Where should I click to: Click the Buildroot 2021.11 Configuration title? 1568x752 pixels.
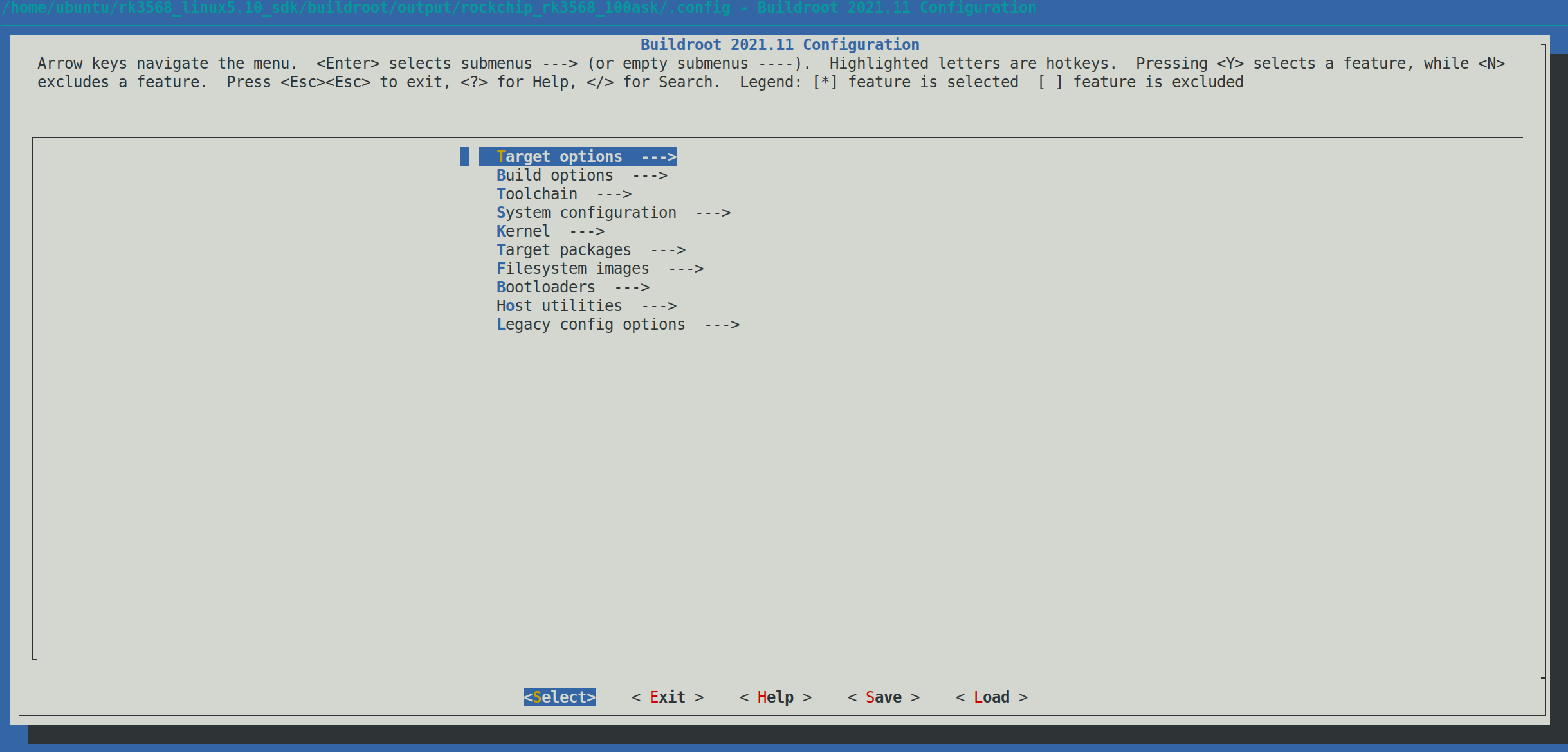coord(779,44)
